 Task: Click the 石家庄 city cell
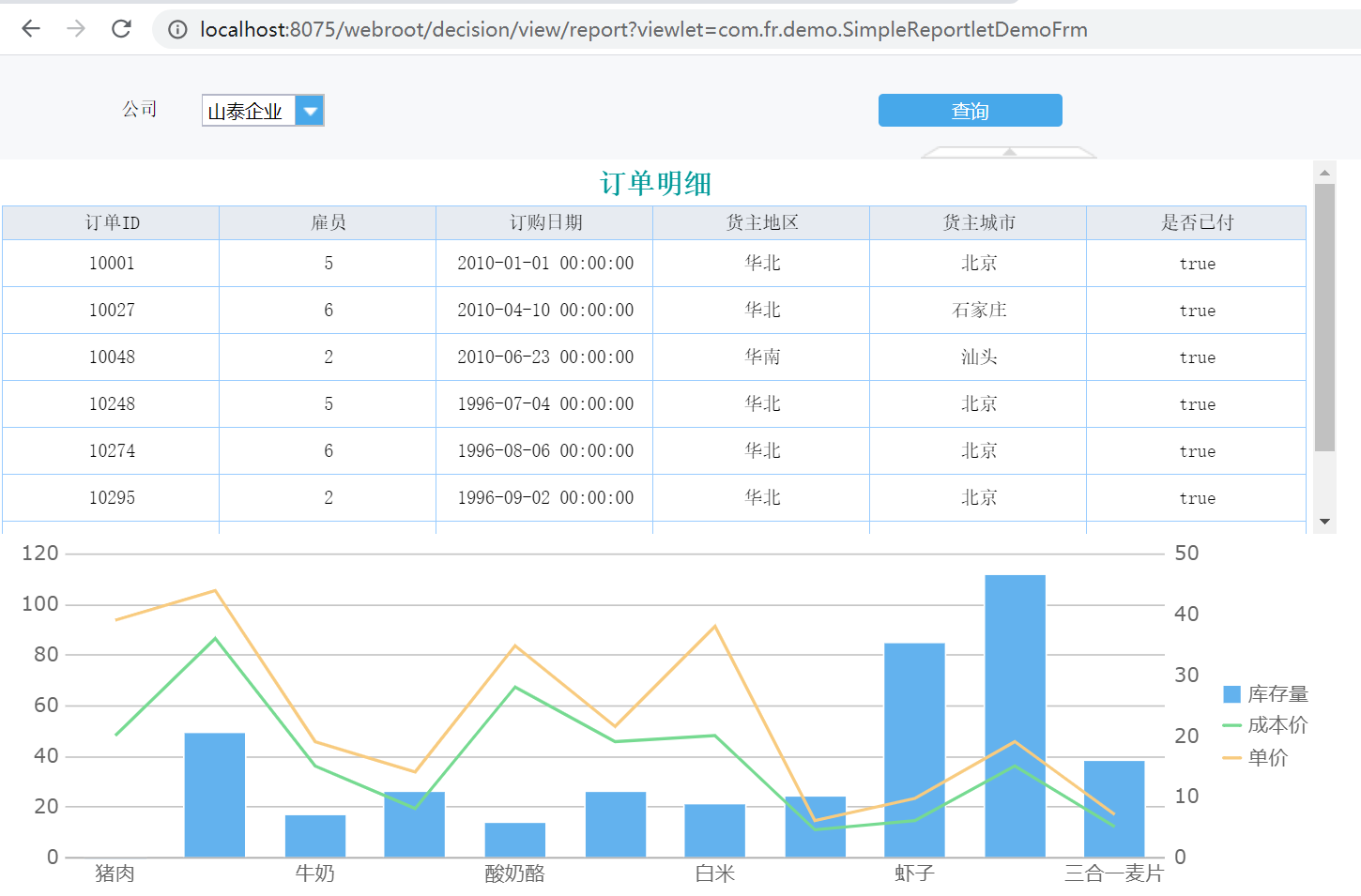point(979,311)
